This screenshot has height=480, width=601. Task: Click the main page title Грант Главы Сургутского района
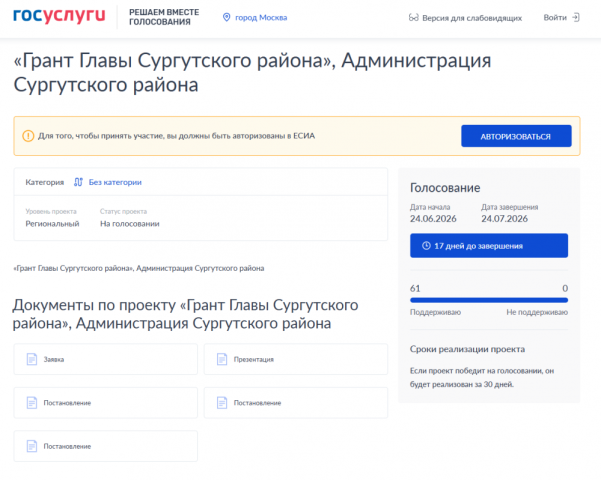(252, 72)
